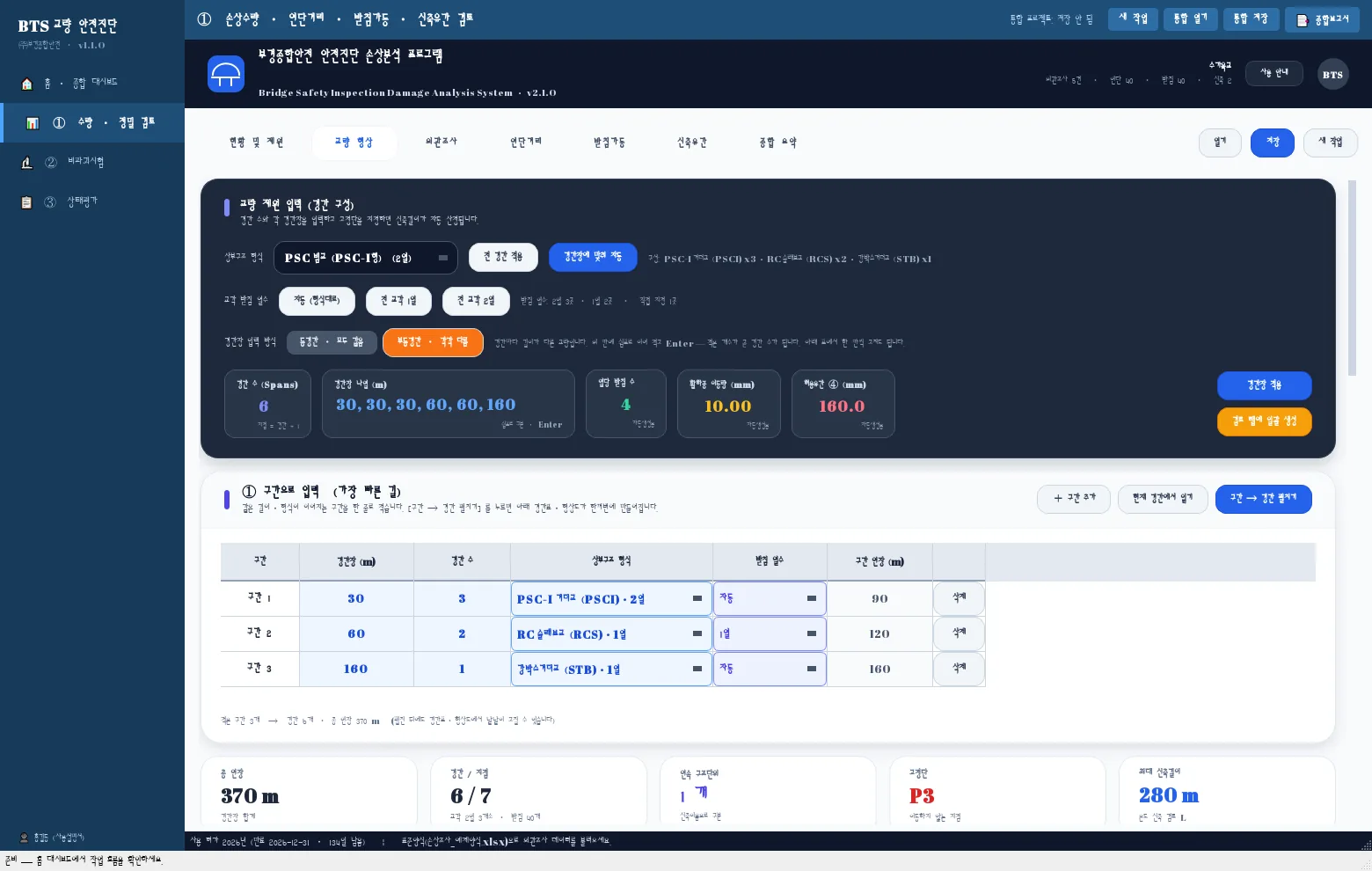Switch to the 외관조사 tab

442,142
